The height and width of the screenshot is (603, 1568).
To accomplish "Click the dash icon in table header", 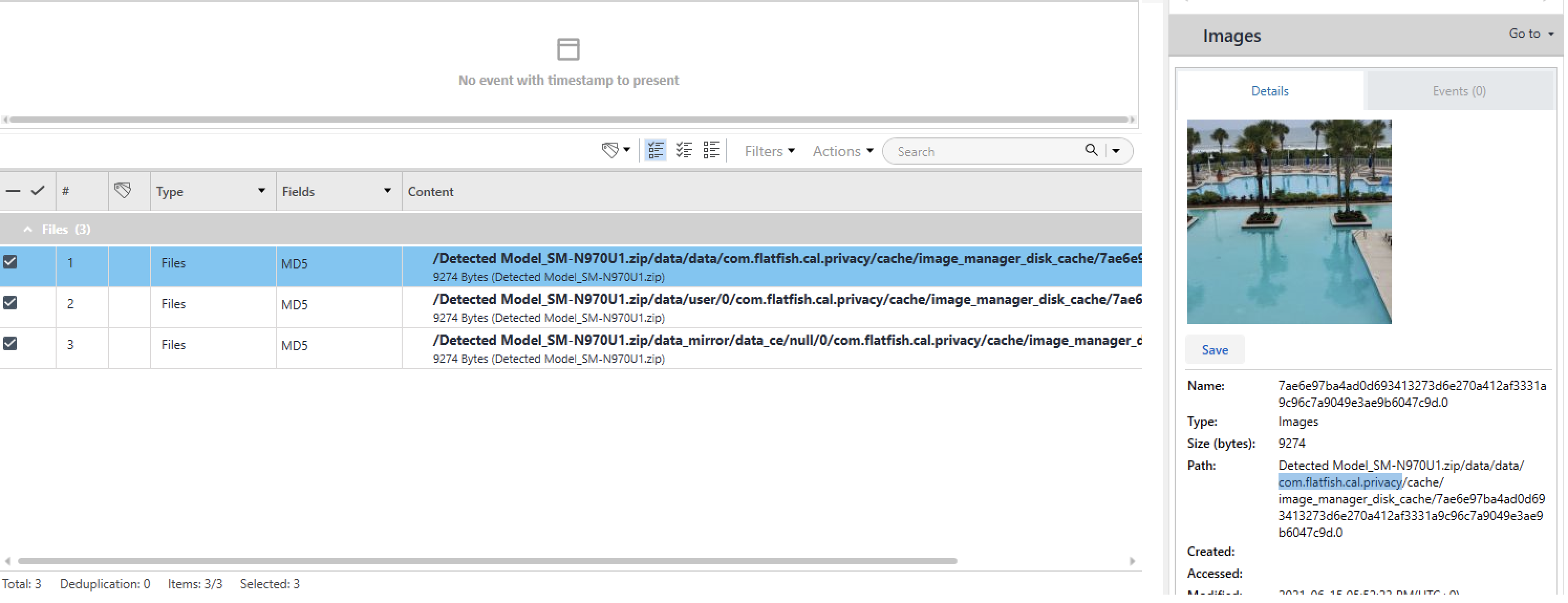I will [13, 192].
